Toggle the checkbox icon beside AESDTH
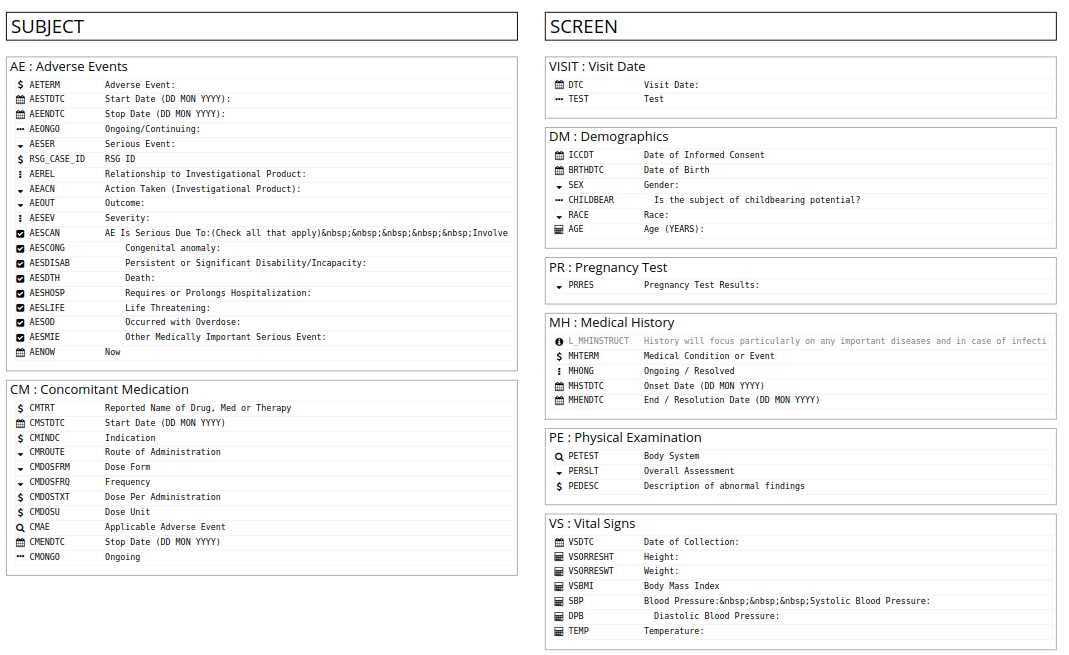Image resolution: width=1069 pixels, height=655 pixels. click(20, 279)
